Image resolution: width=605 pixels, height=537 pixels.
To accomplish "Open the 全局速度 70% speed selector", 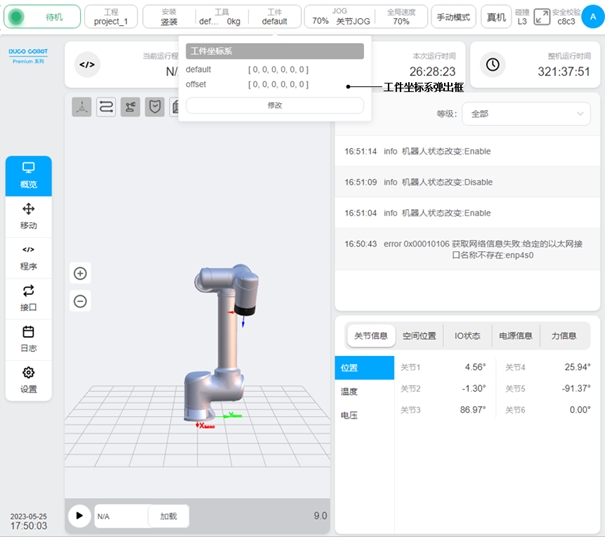I will (x=400, y=17).
